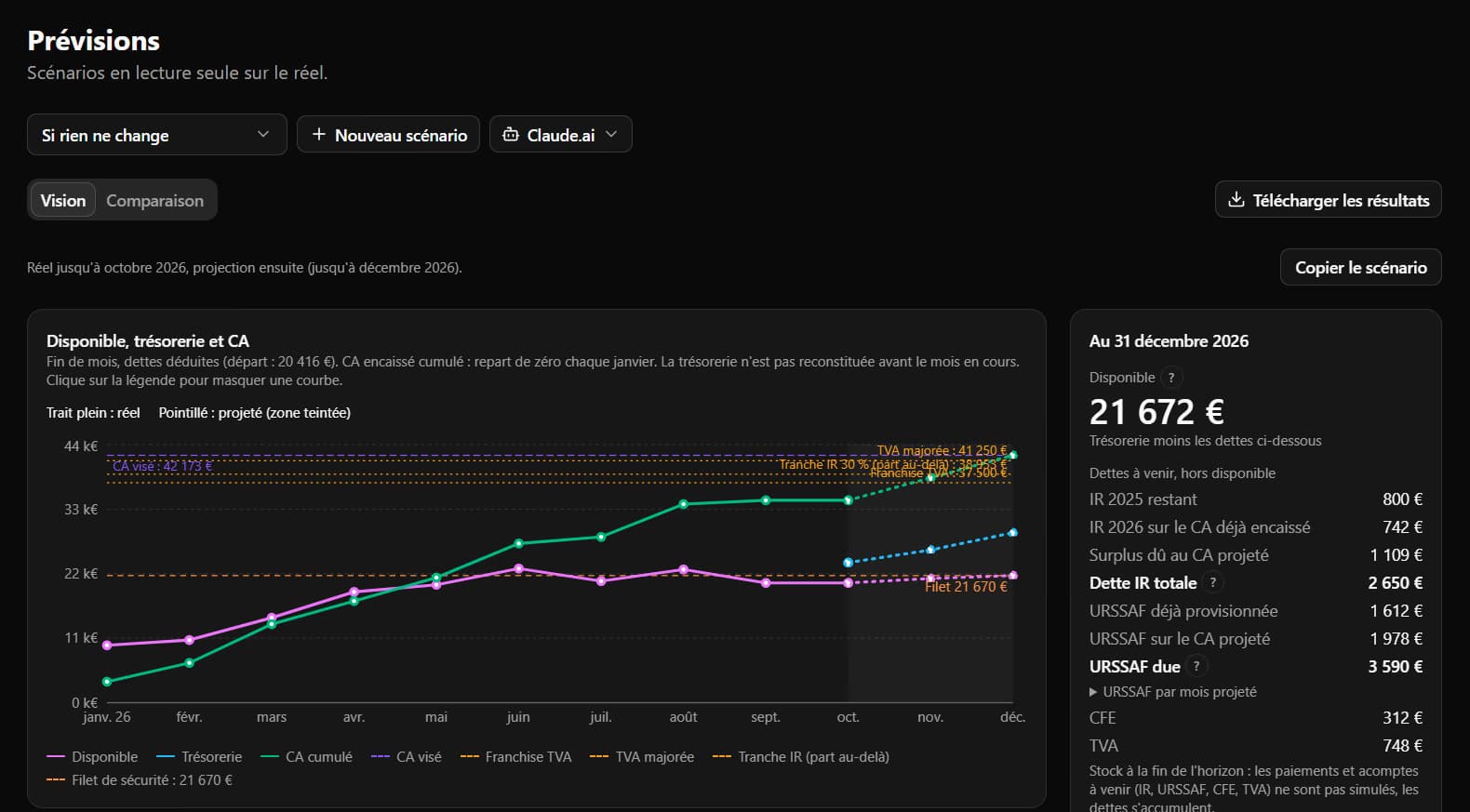Screen dimensions: 1470x812
Task: Hide the Tranche IR (part au-delà) line
Action: [x=801, y=757]
